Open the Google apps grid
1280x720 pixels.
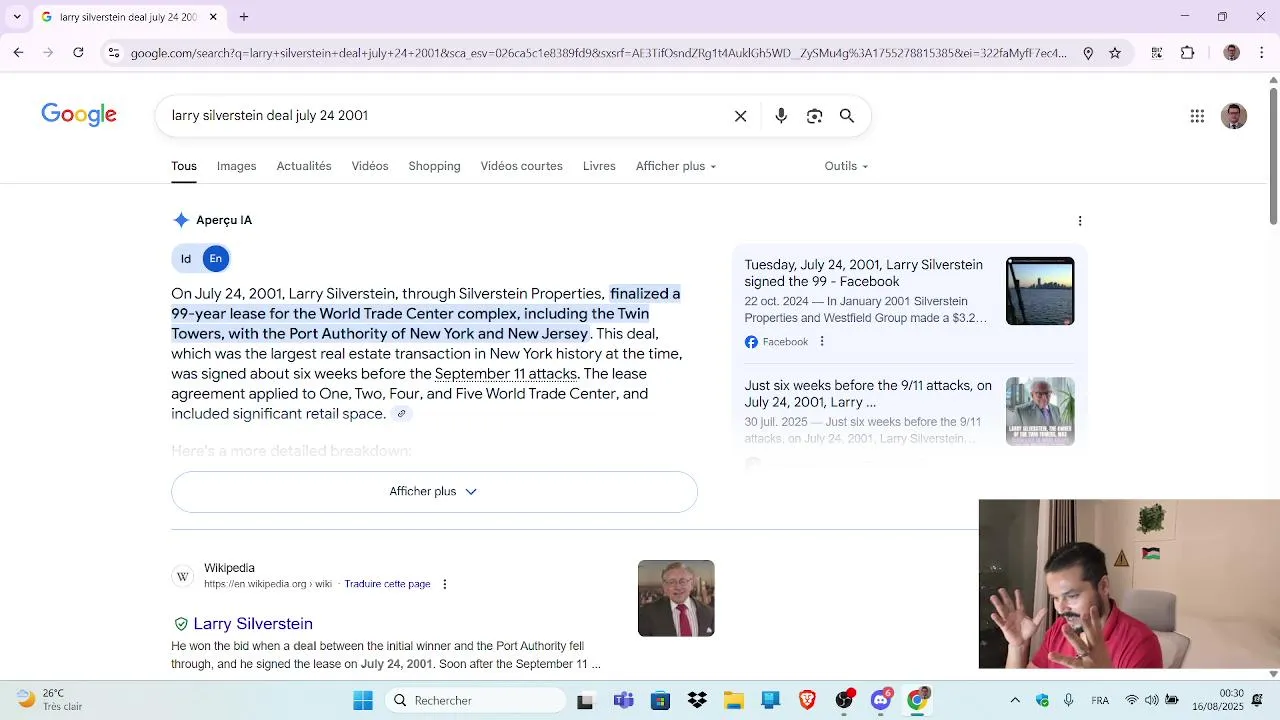point(1197,116)
